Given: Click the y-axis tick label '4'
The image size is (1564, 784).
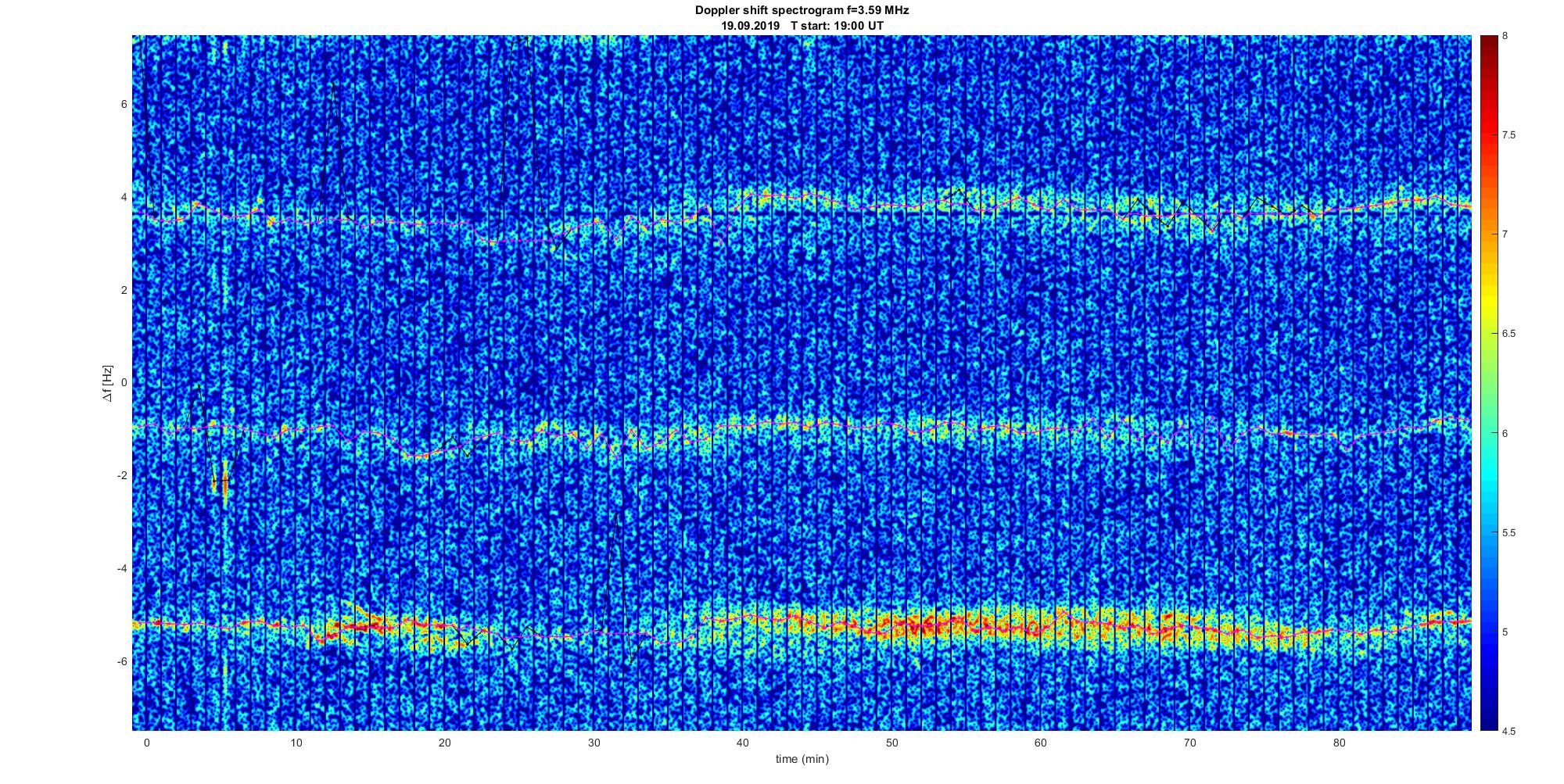Looking at the screenshot, I should tap(124, 197).
